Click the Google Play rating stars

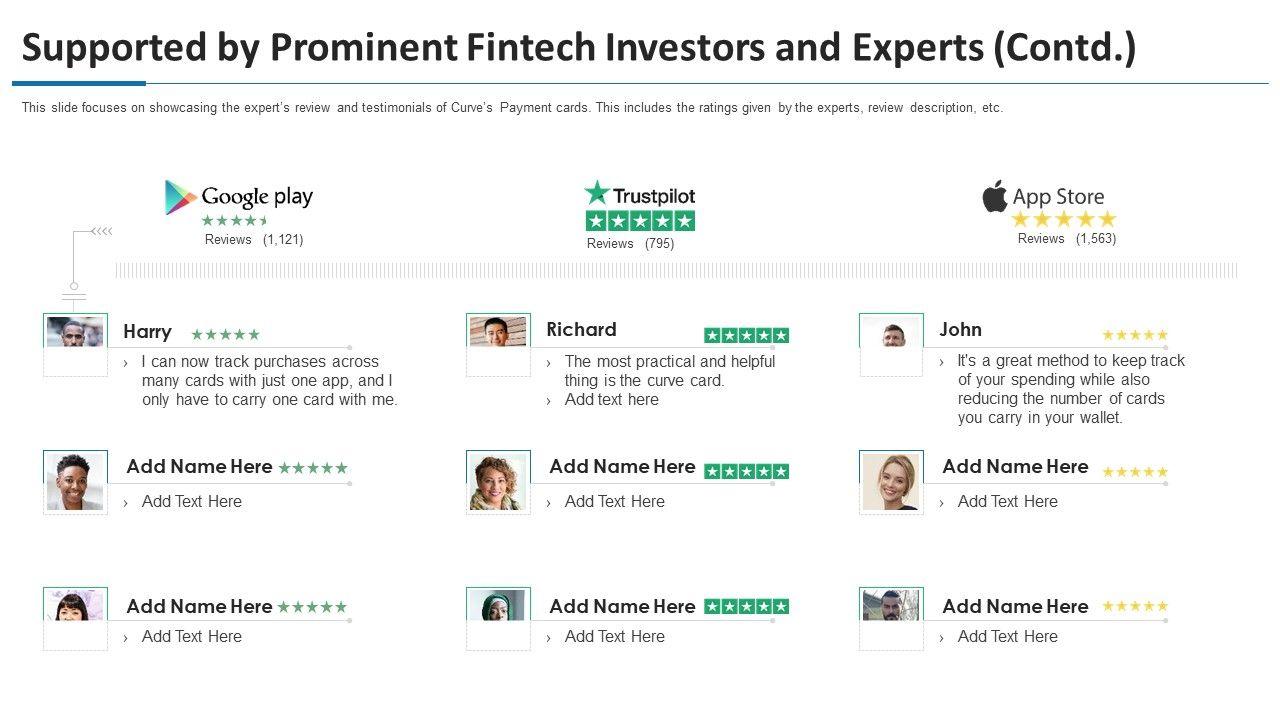[235, 221]
